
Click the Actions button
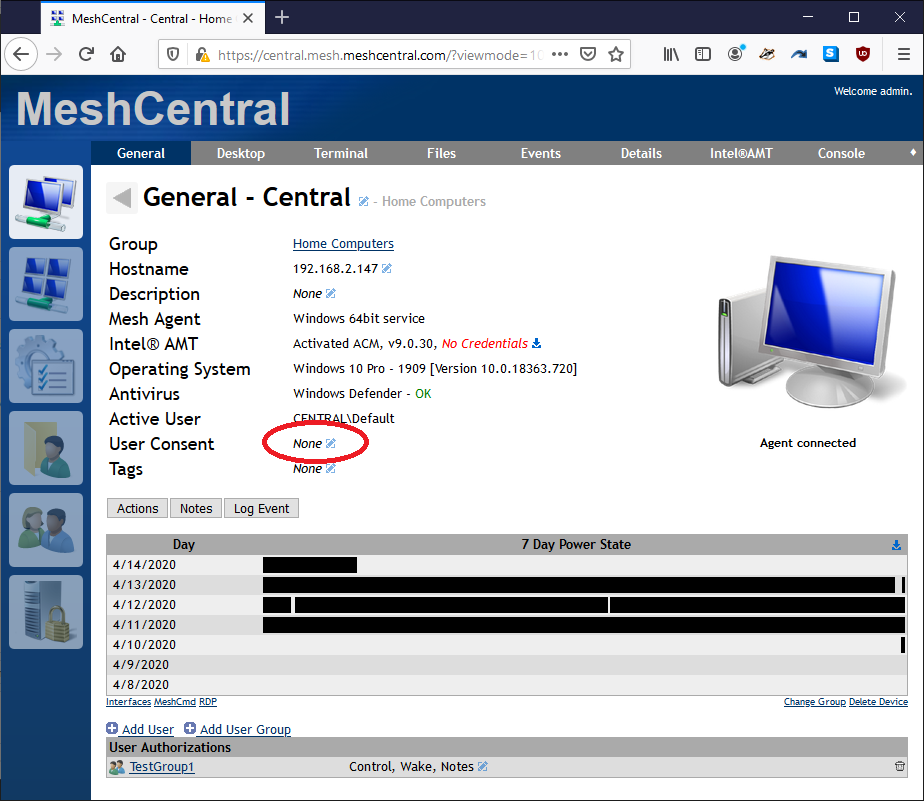point(137,508)
